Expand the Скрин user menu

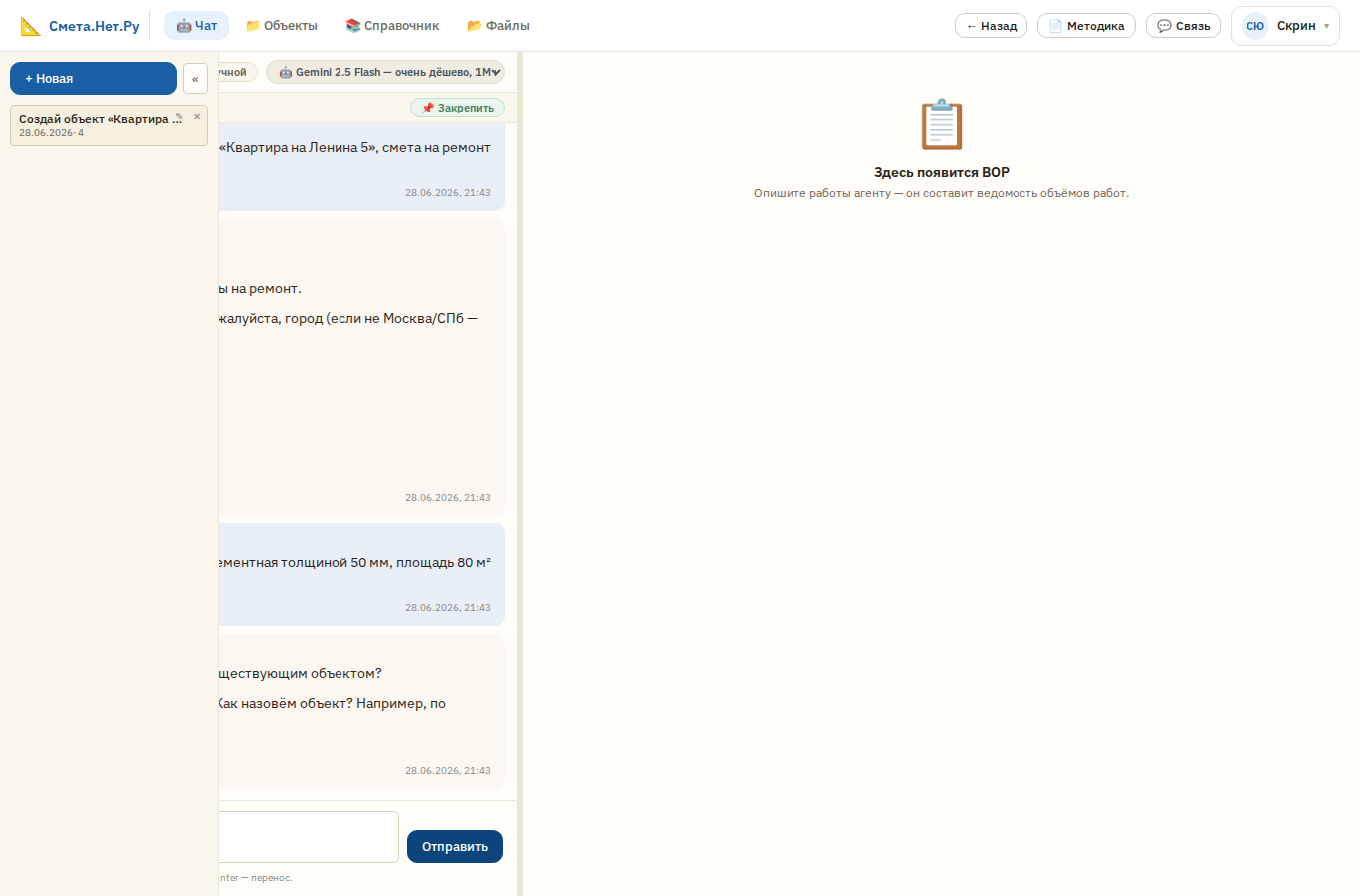pyautogui.click(x=1285, y=26)
